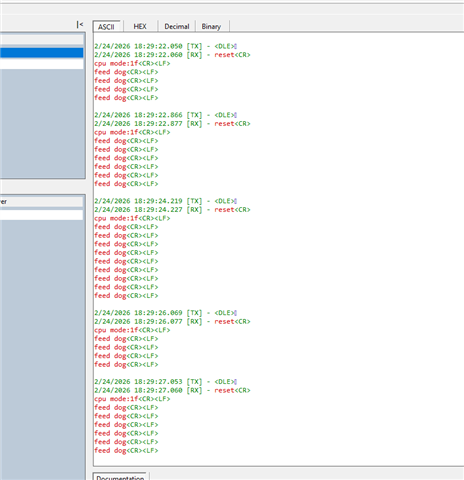Click the header field ending in 'er'
Image resolution: width=464 pixels, height=480 pixels.
(42, 202)
